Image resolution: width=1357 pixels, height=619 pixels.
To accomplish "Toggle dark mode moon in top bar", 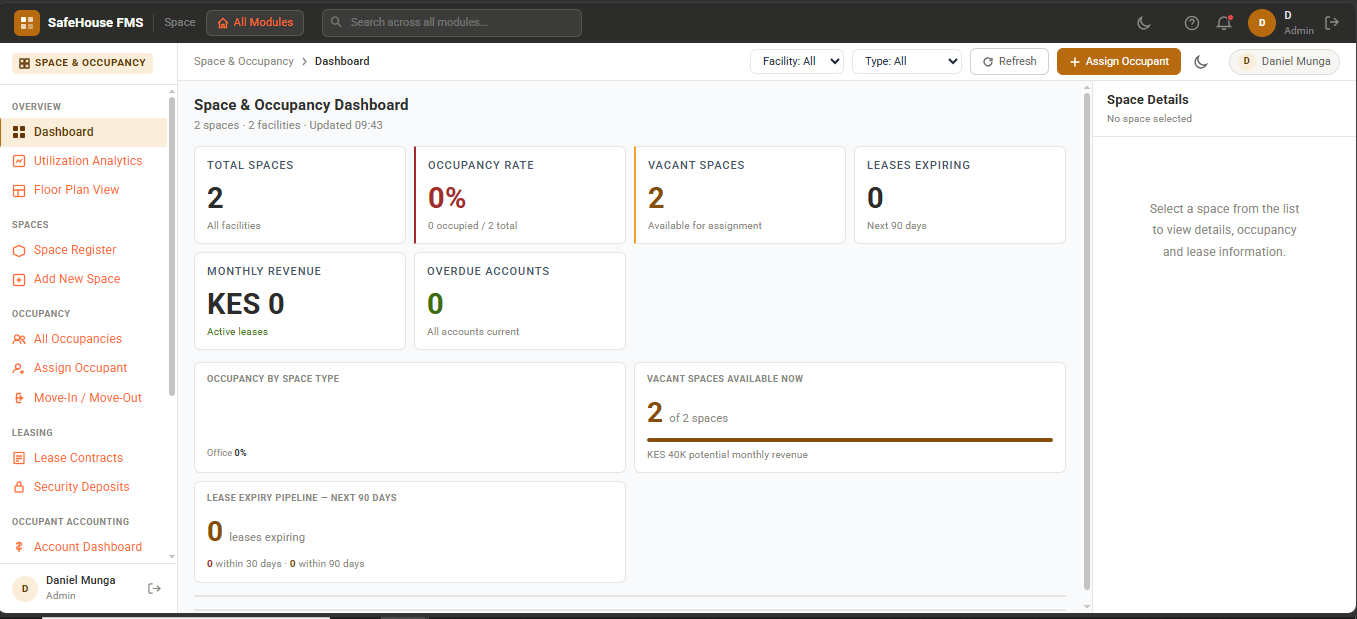I will (x=1145, y=23).
